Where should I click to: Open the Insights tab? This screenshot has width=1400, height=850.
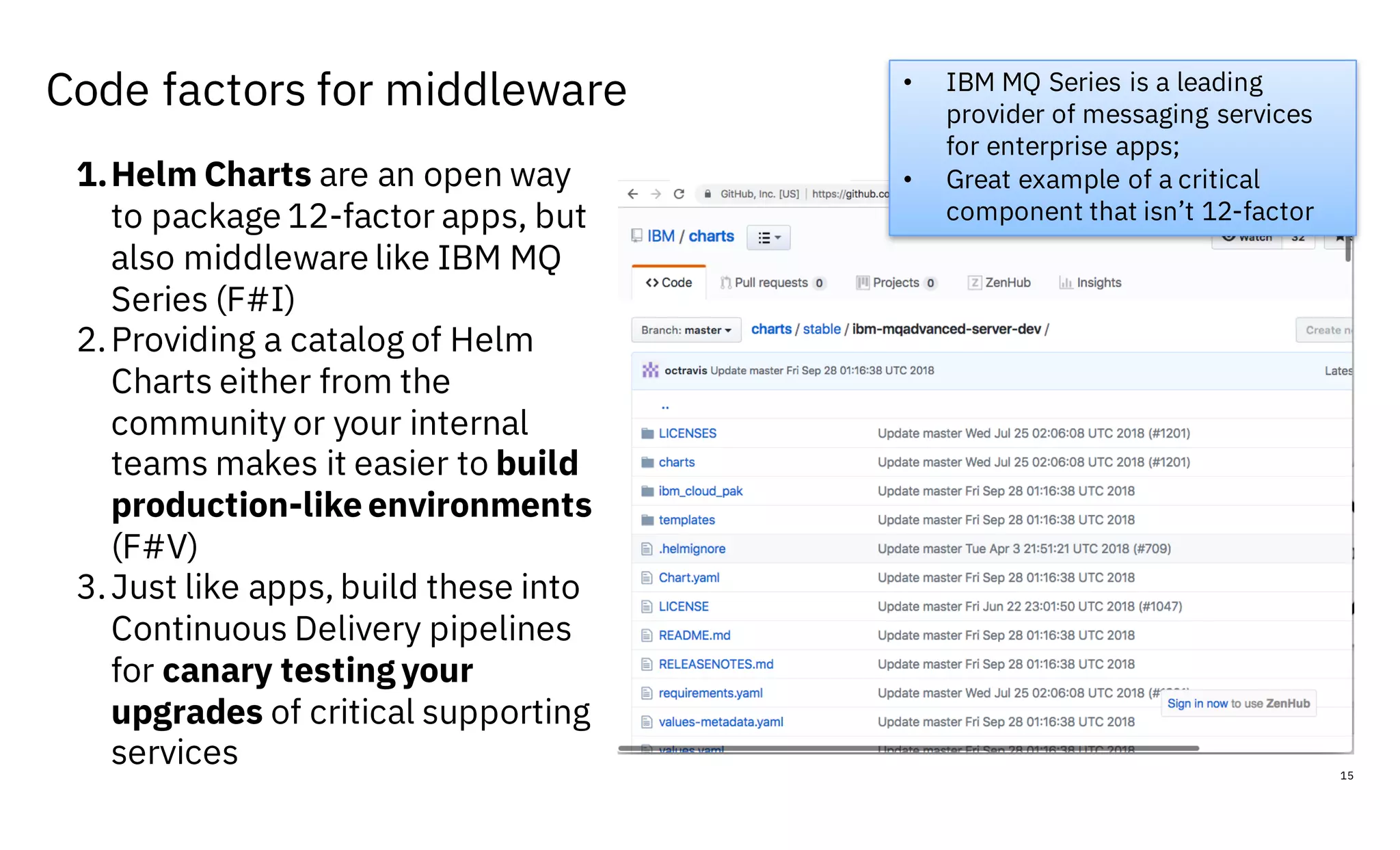pyautogui.click(x=1090, y=282)
